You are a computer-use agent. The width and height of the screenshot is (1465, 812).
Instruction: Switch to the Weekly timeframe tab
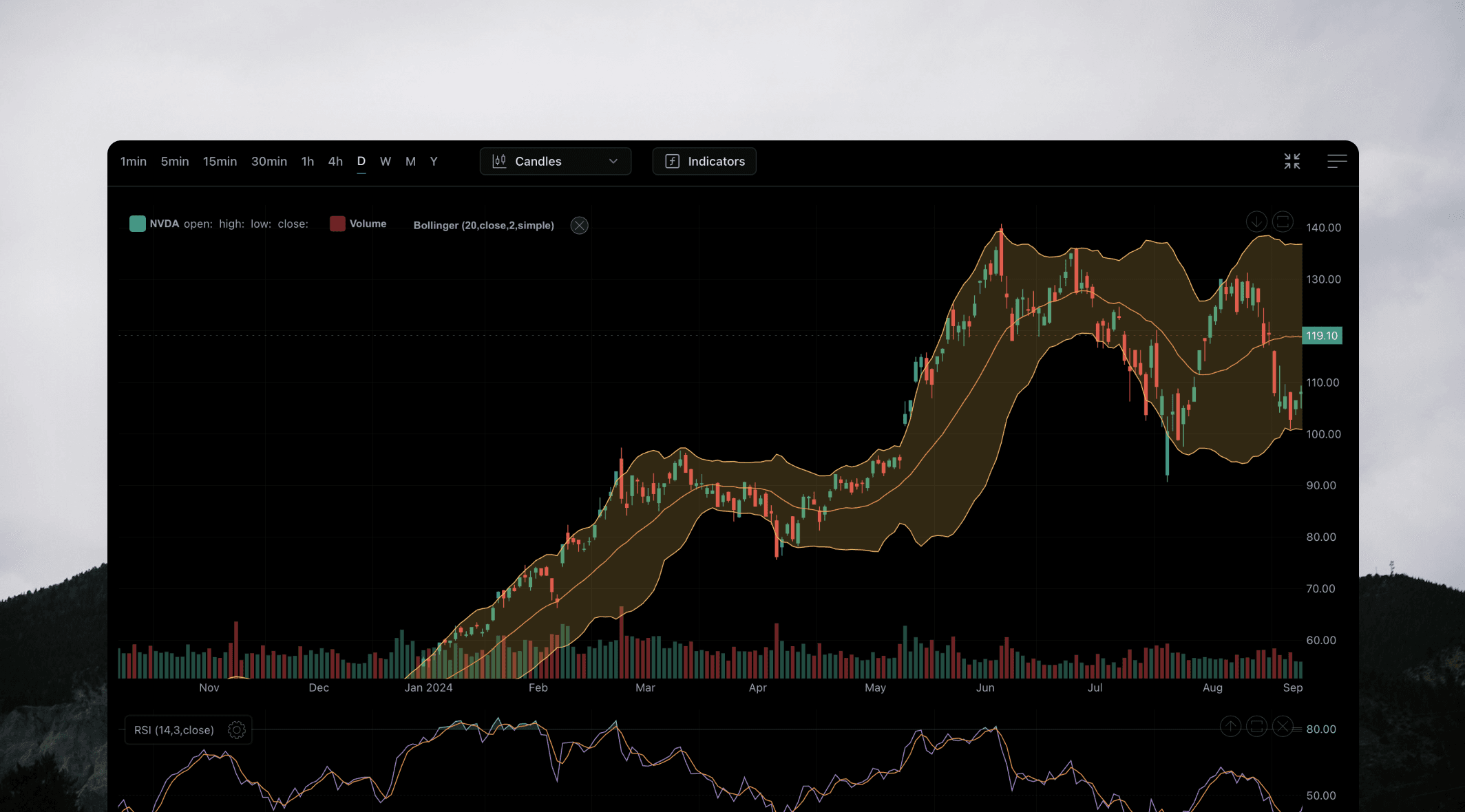(386, 161)
